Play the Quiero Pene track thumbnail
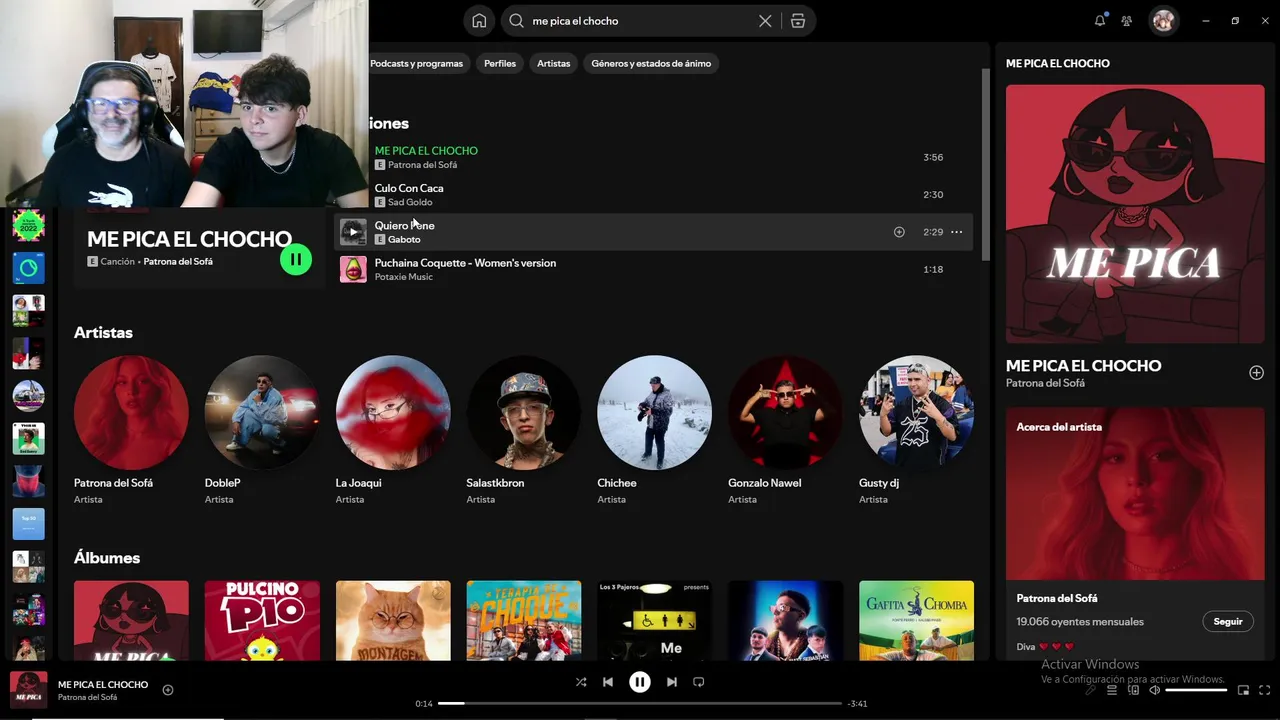The width and height of the screenshot is (1280, 720). pos(353,232)
